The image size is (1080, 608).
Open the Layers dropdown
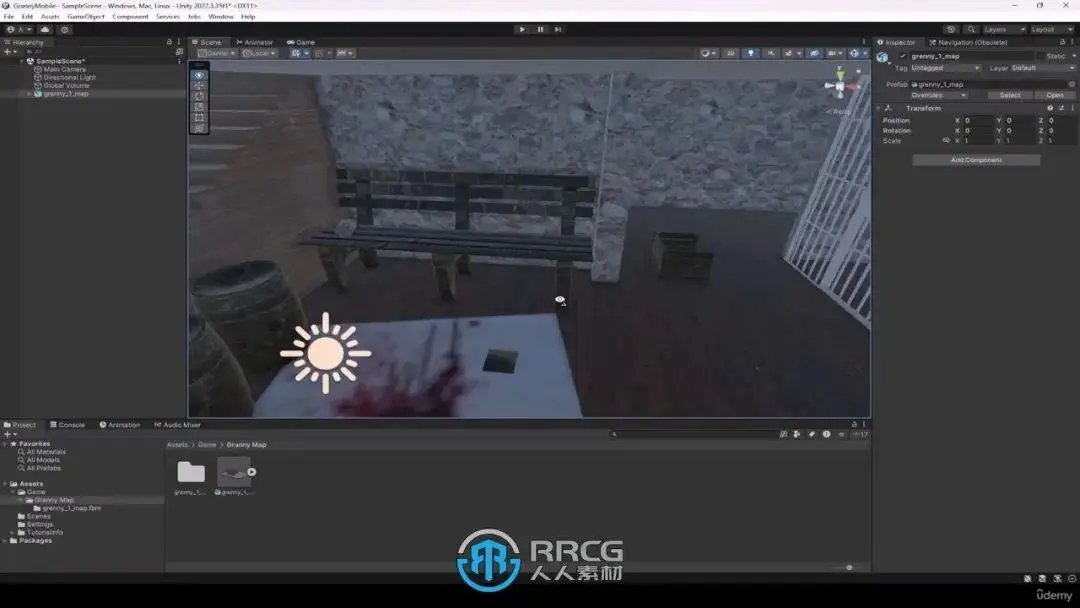click(x=1004, y=30)
